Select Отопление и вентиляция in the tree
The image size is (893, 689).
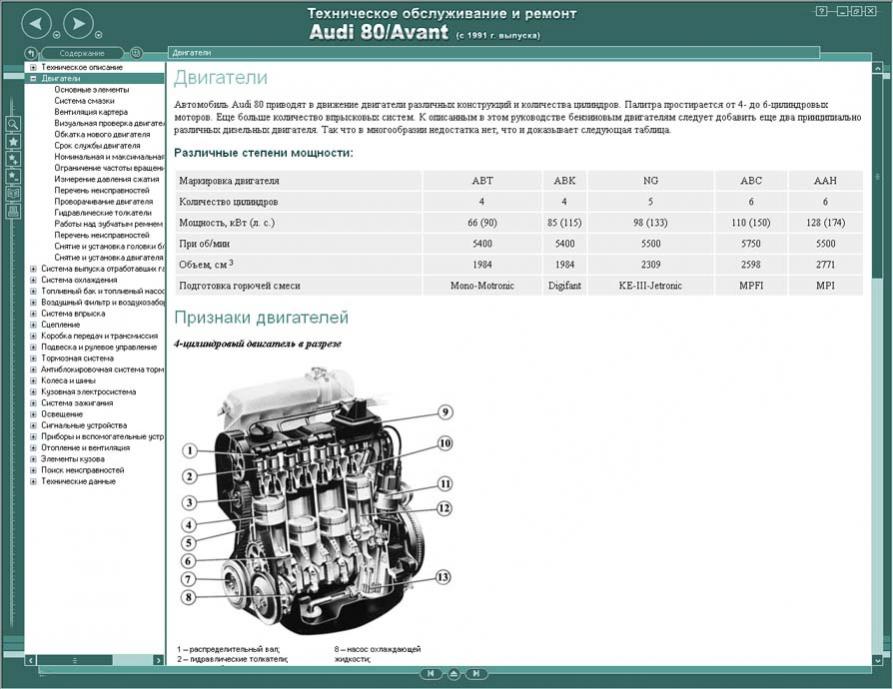pos(85,448)
